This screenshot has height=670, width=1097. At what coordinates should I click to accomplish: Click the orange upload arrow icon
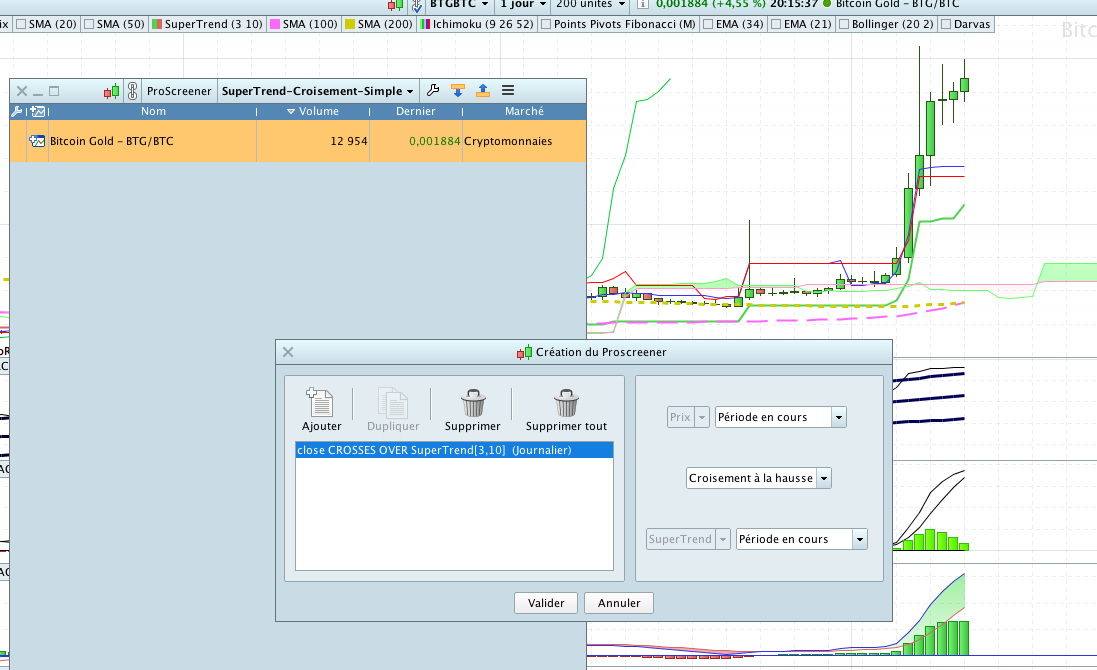(482, 91)
